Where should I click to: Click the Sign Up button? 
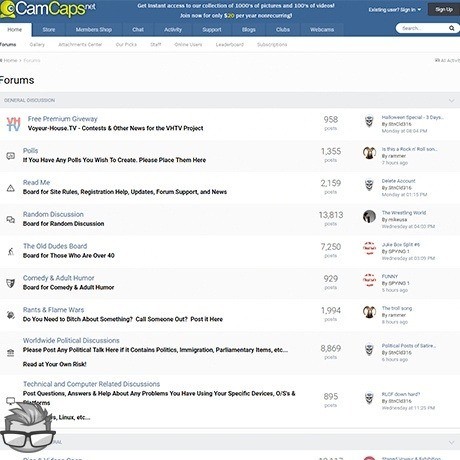click(444, 10)
